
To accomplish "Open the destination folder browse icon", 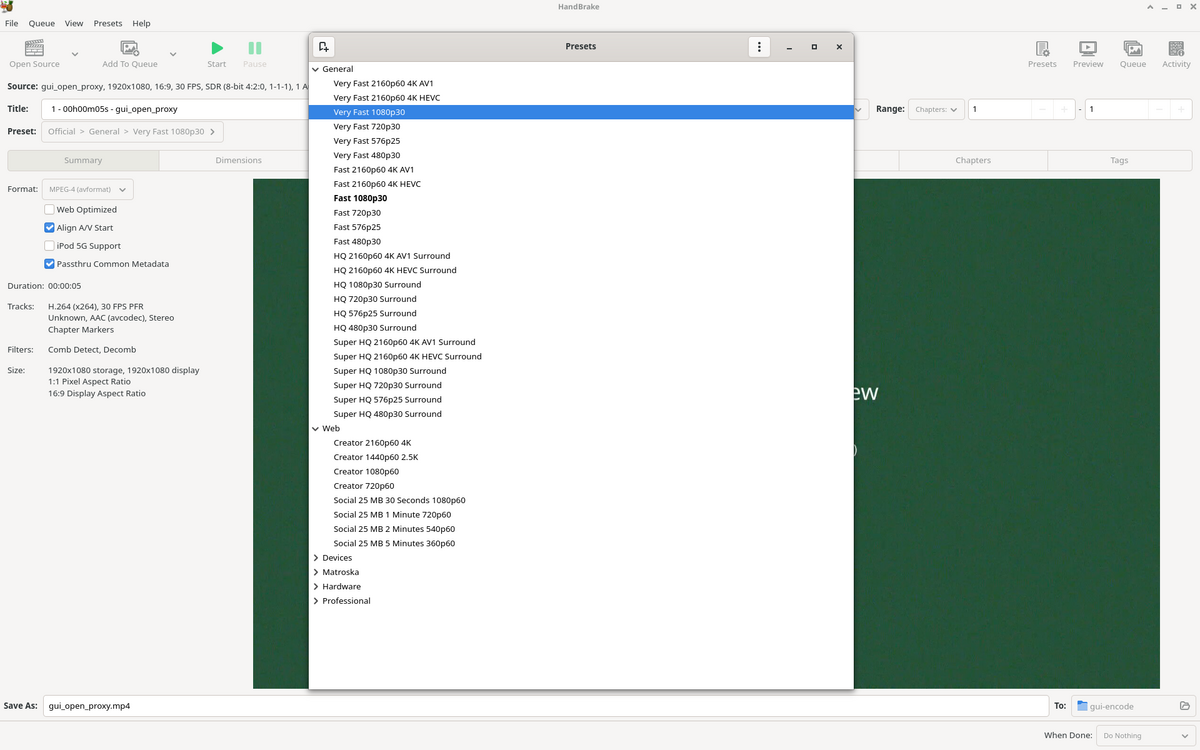I will [x=1185, y=706].
